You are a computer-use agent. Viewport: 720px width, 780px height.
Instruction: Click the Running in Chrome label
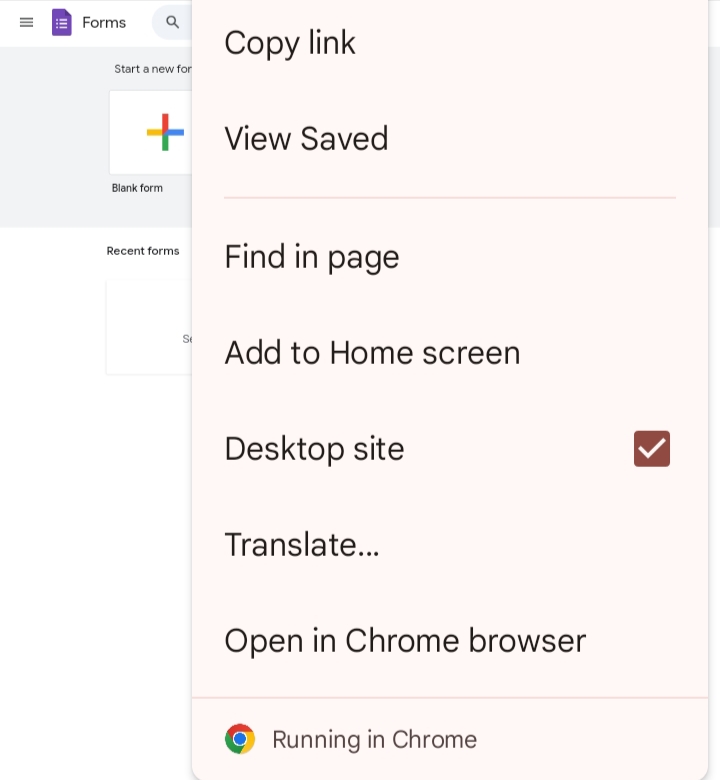tap(374, 739)
